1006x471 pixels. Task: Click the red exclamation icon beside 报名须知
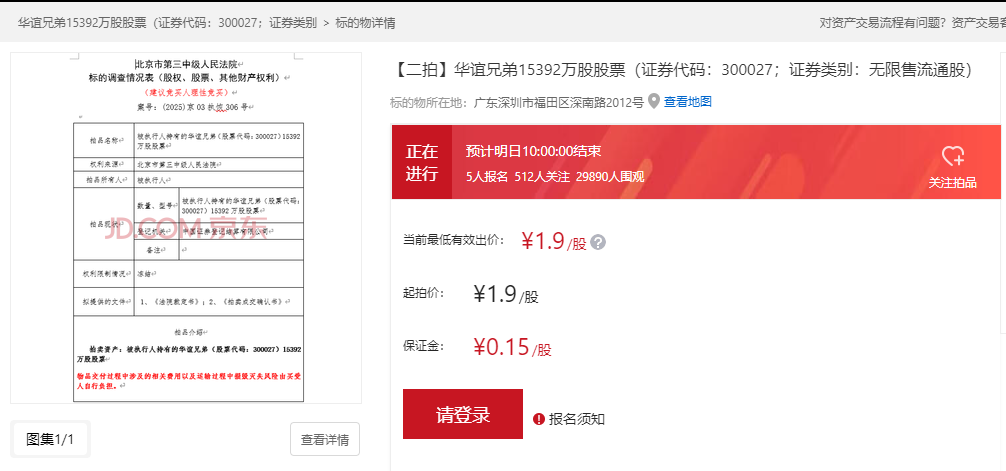[539, 420]
